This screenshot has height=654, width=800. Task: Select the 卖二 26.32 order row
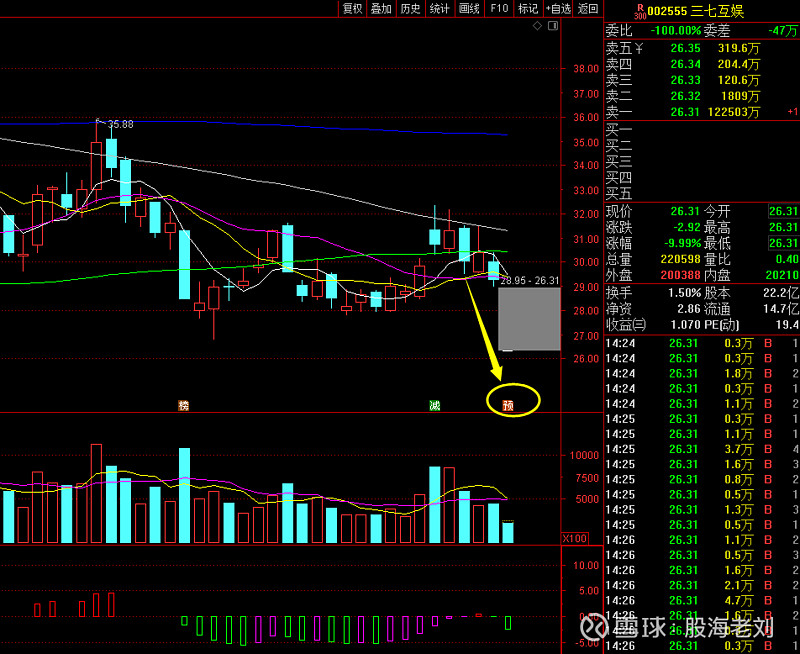(702, 96)
